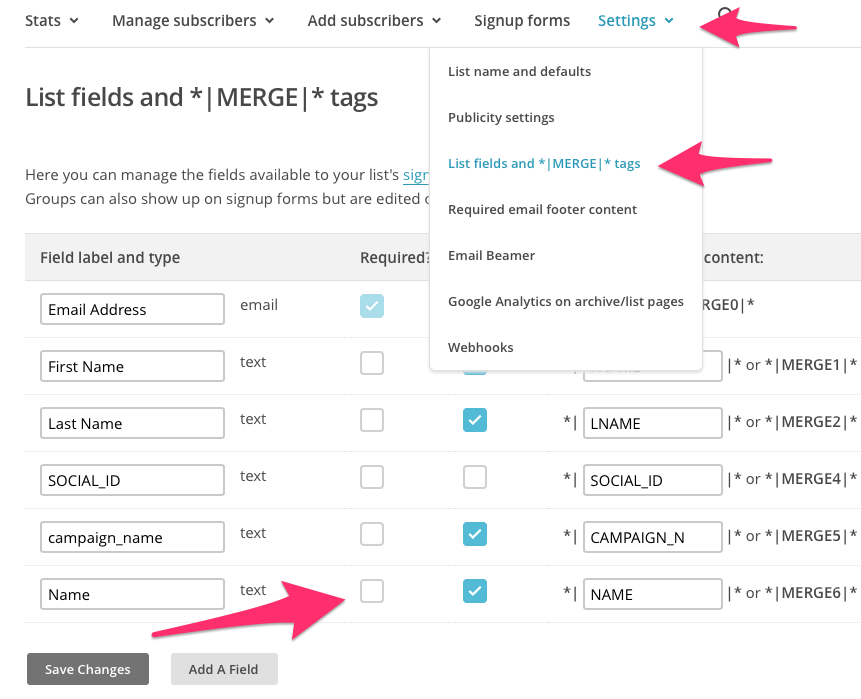Toggle Required checkbox for Email Address
Viewport: 861px width, 699px height.
tap(372, 306)
